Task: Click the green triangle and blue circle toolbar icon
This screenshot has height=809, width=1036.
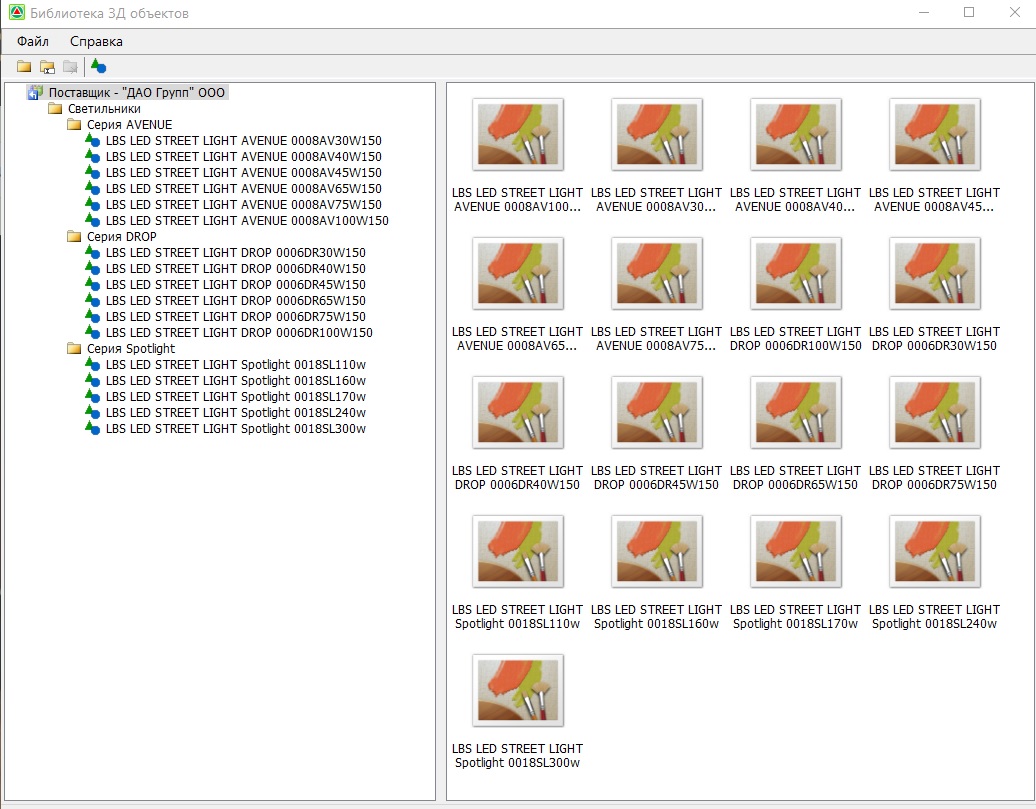Action: pyautogui.click(x=98, y=67)
